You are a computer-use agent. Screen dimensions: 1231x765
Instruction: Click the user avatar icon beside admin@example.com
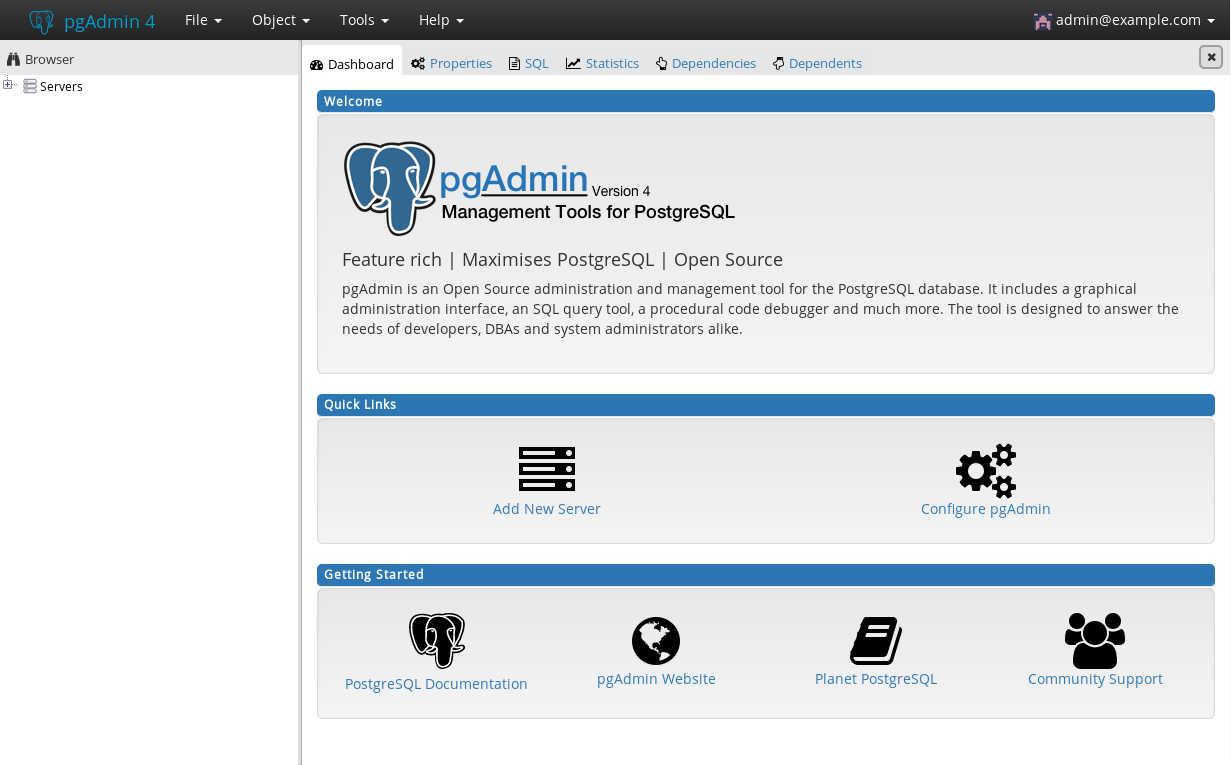pos(1043,20)
